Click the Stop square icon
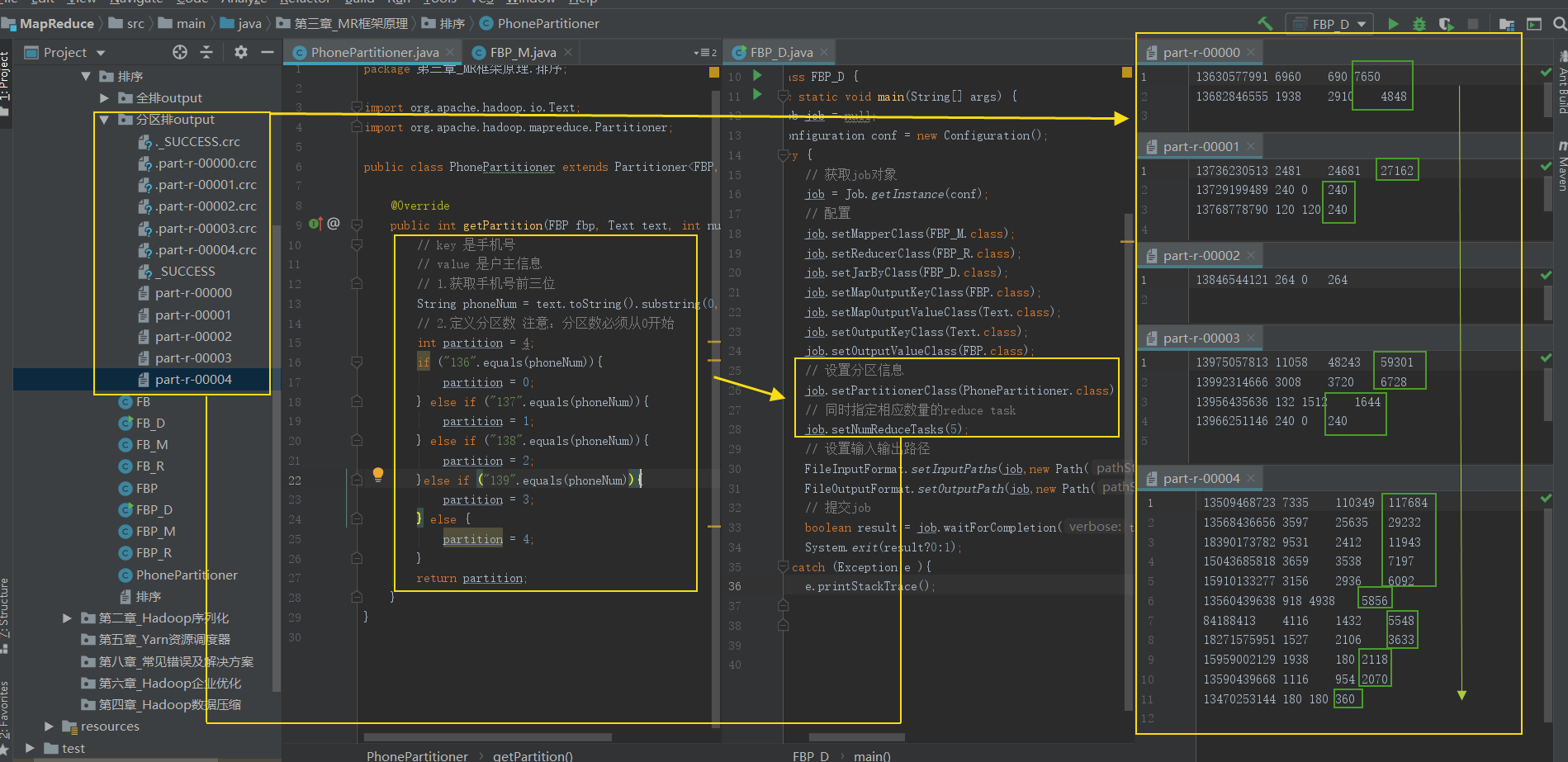Image resolution: width=1568 pixels, height=762 pixels. pos(1473,24)
